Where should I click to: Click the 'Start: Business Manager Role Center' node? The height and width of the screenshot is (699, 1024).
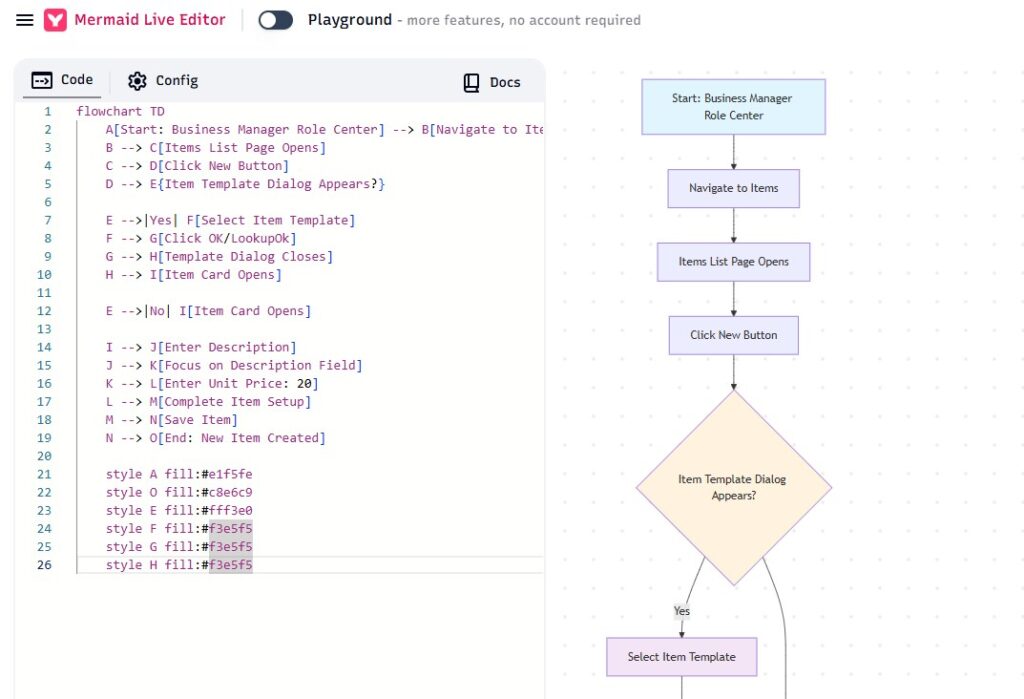coord(733,107)
